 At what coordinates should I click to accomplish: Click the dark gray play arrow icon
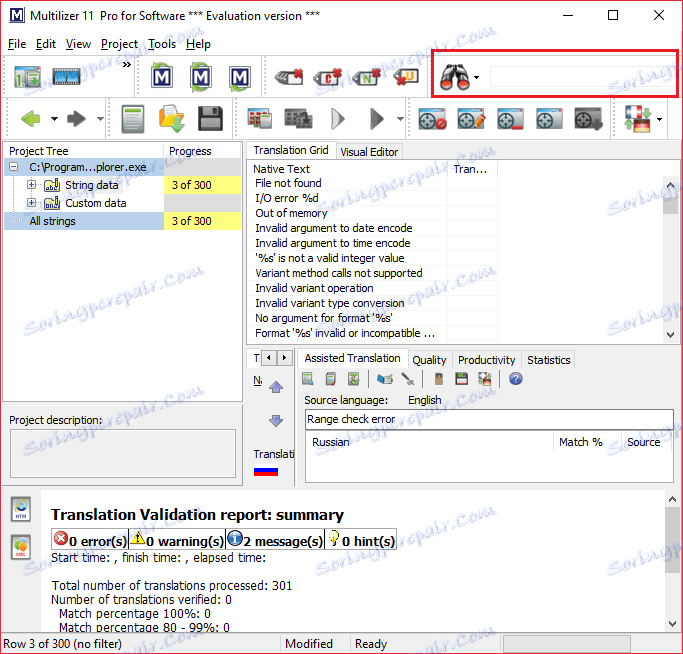click(377, 119)
